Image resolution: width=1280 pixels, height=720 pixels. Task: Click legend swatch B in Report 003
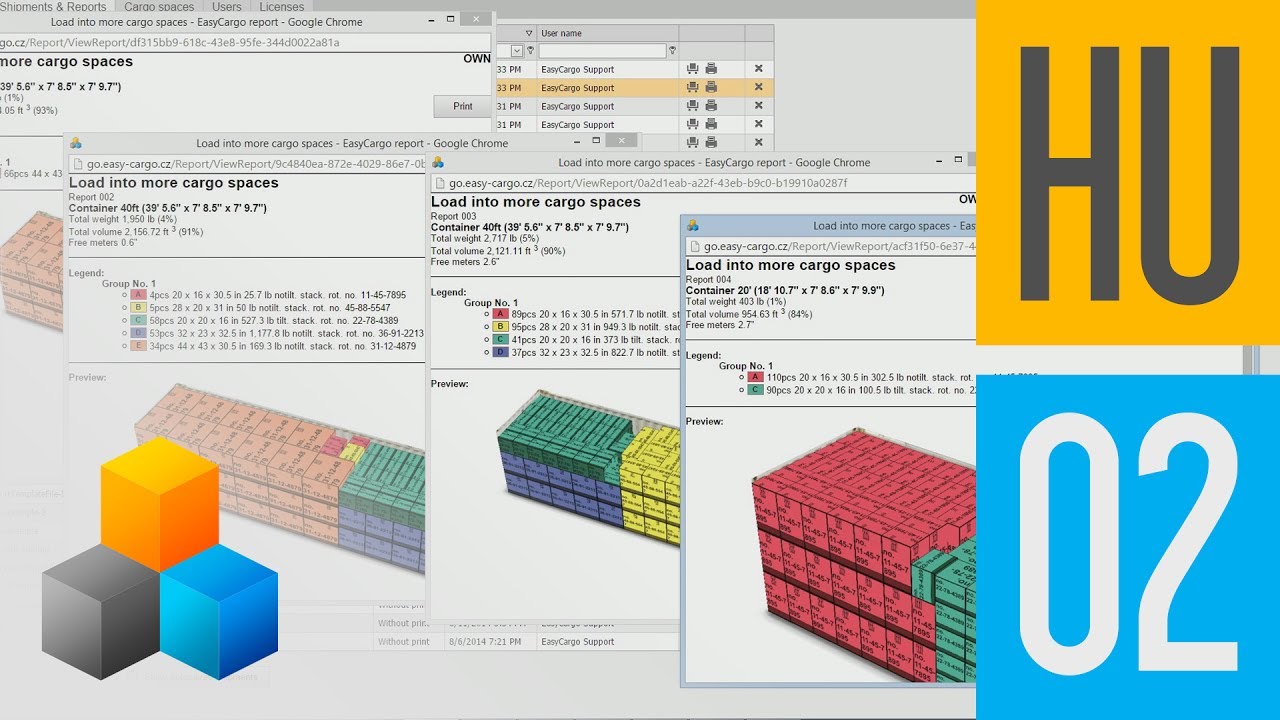[x=501, y=327]
